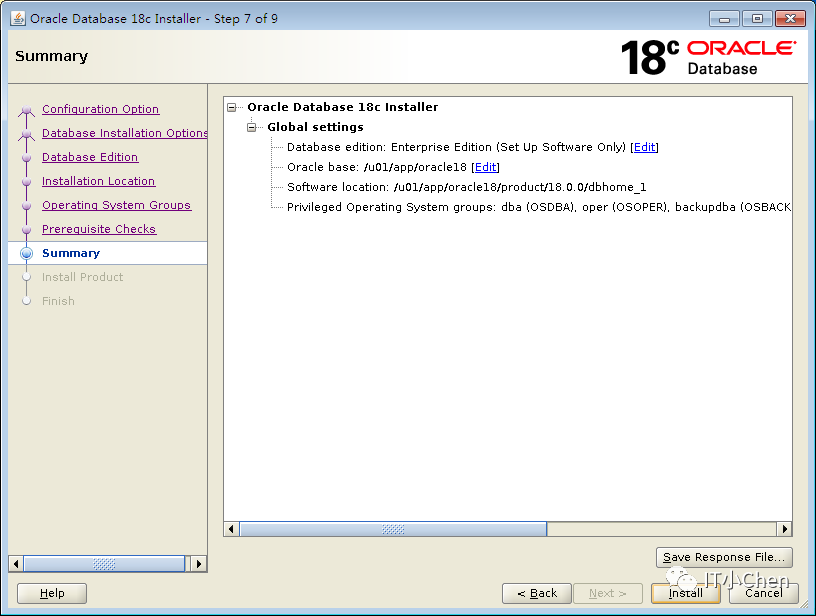
Task: Click the Summary step bullet icon
Action: point(27,253)
